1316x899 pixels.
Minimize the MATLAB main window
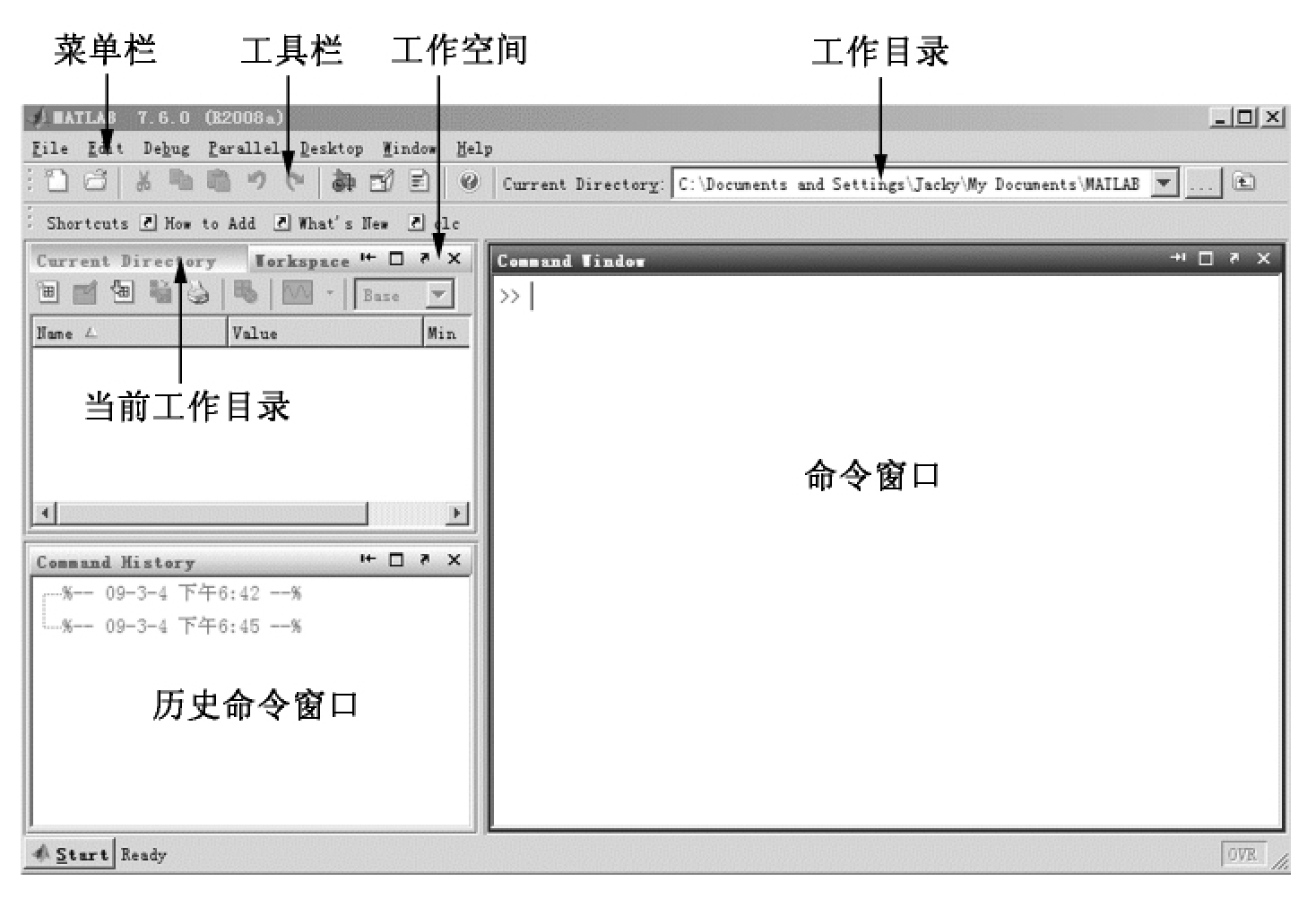(1220, 117)
